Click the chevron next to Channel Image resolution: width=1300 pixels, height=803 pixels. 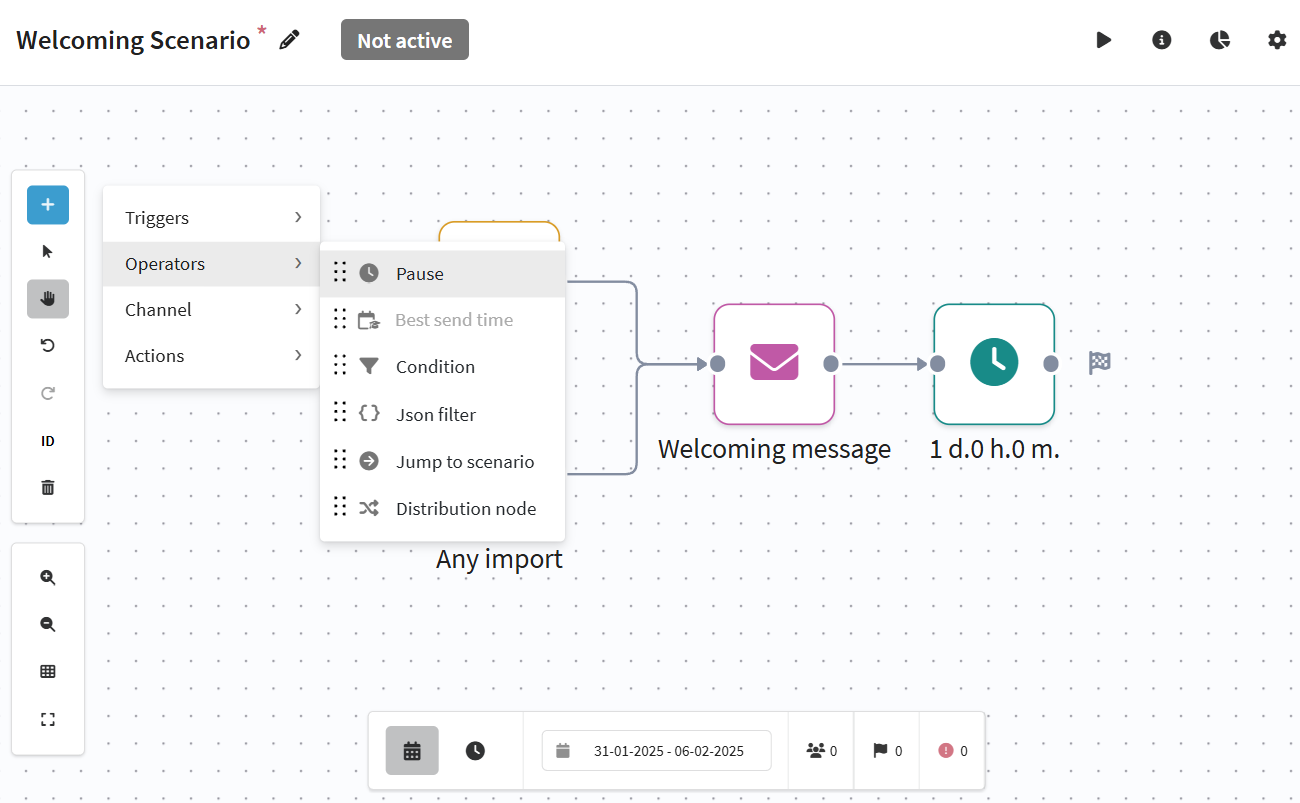click(298, 309)
